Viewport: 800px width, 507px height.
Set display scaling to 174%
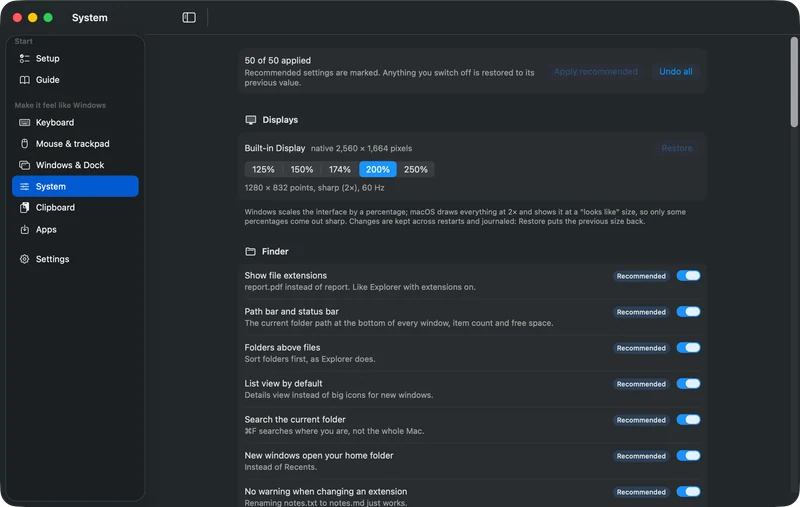340,169
